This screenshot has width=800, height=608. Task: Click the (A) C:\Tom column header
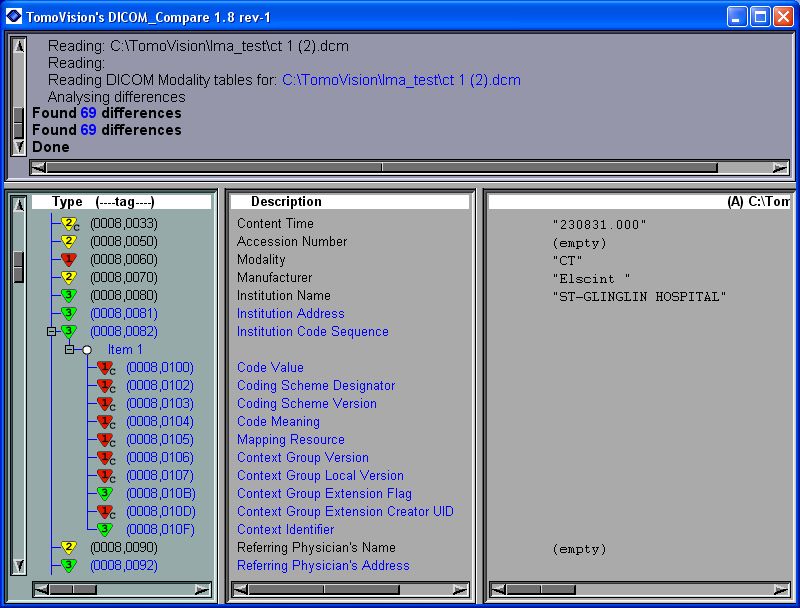click(x=639, y=201)
